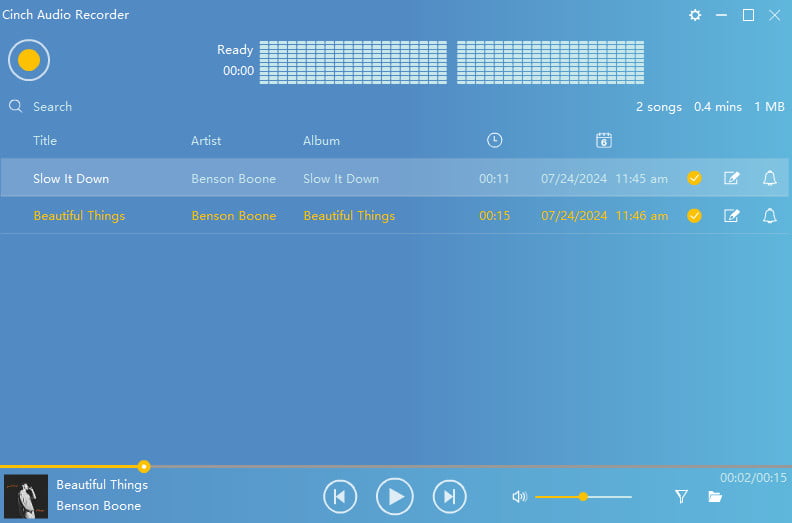Click the search magnifier icon
This screenshot has width=792, height=523.
pyautogui.click(x=15, y=106)
